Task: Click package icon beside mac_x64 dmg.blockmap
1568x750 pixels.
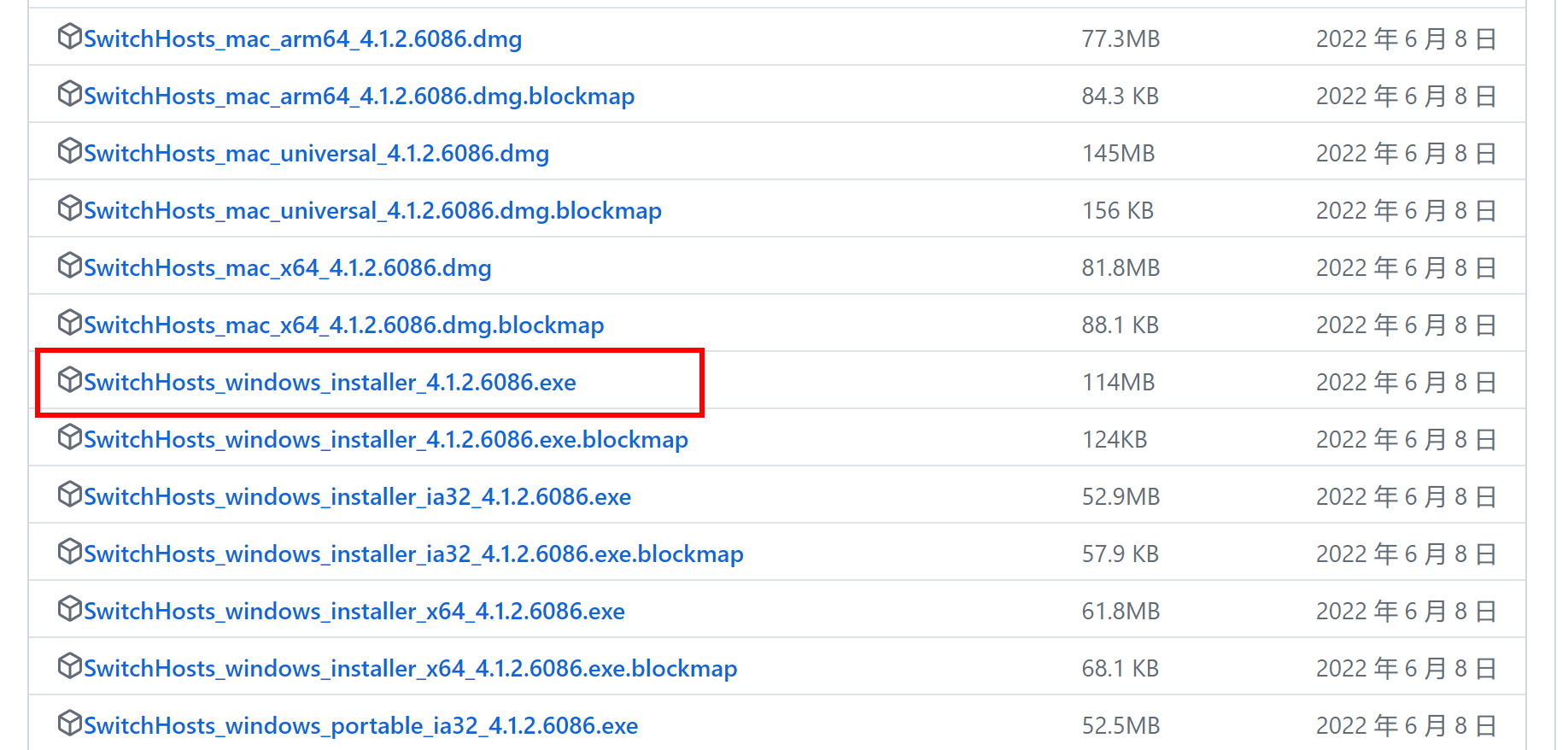Action: coord(70,323)
